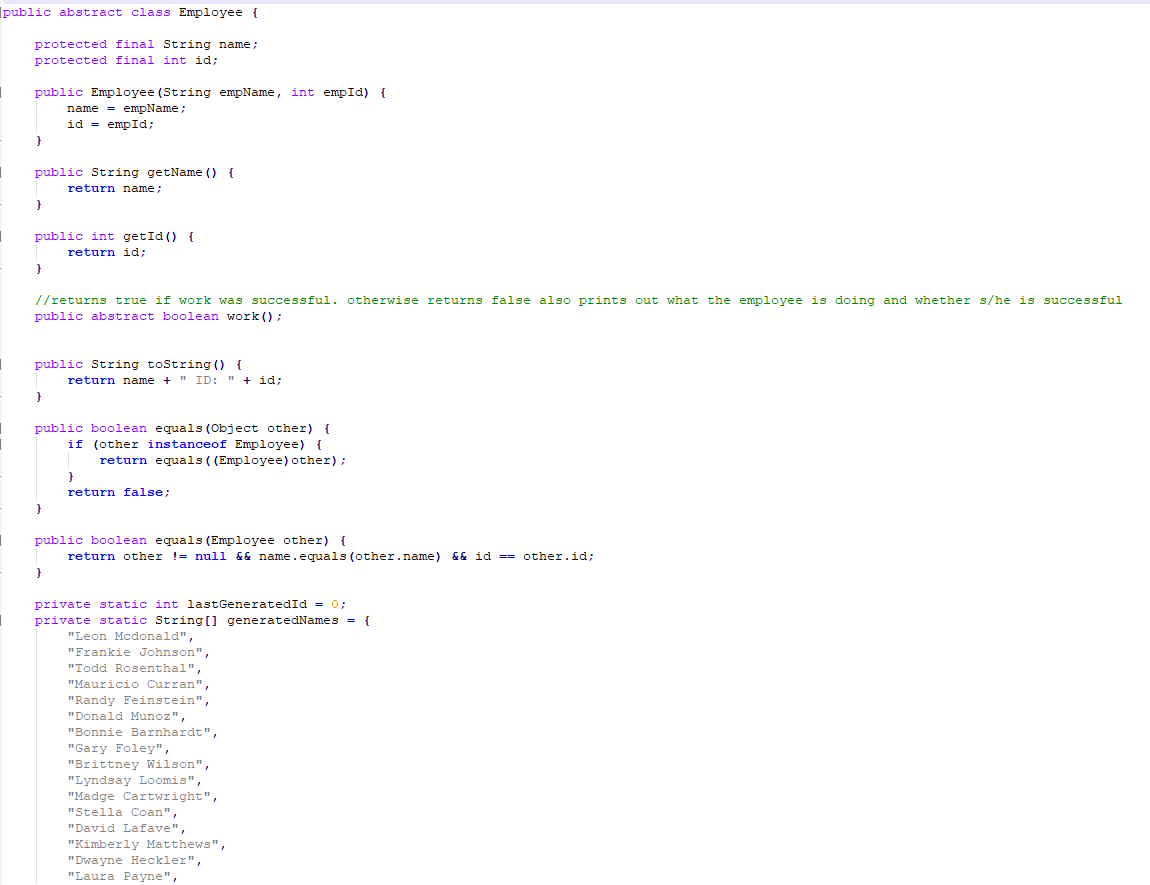Click the 'return name + " ID: " + id;' line

point(175,381)
